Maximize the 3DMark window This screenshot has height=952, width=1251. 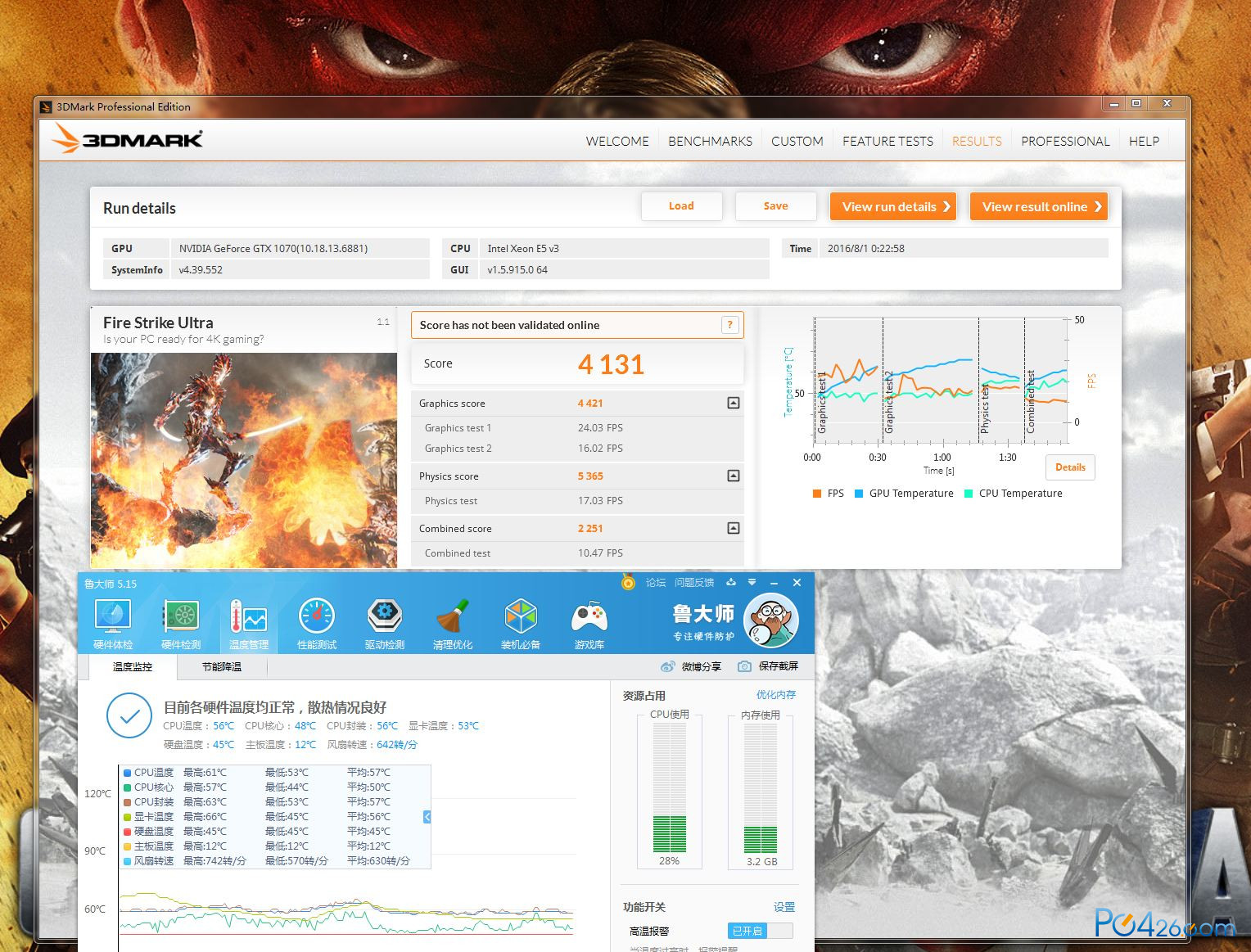pyautogui.click(x=1136, y=103)
